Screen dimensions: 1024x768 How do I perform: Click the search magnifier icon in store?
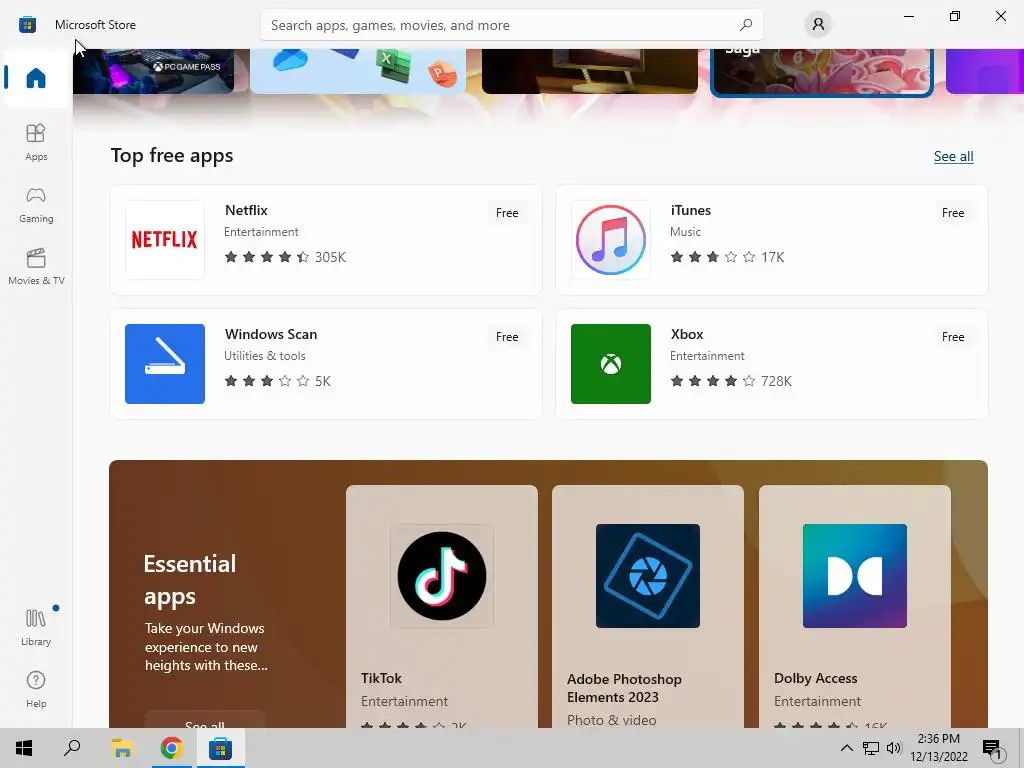coord(746,25)
